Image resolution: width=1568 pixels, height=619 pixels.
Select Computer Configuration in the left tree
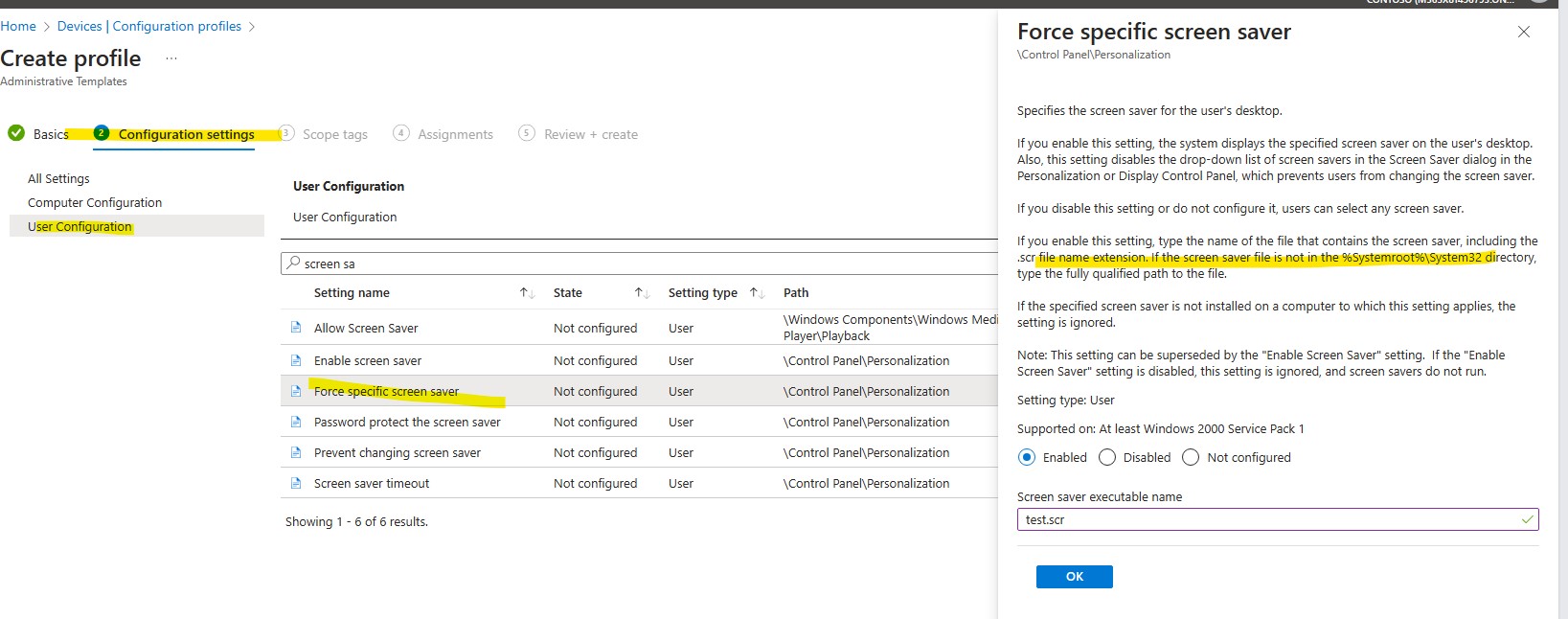point(95,202)
